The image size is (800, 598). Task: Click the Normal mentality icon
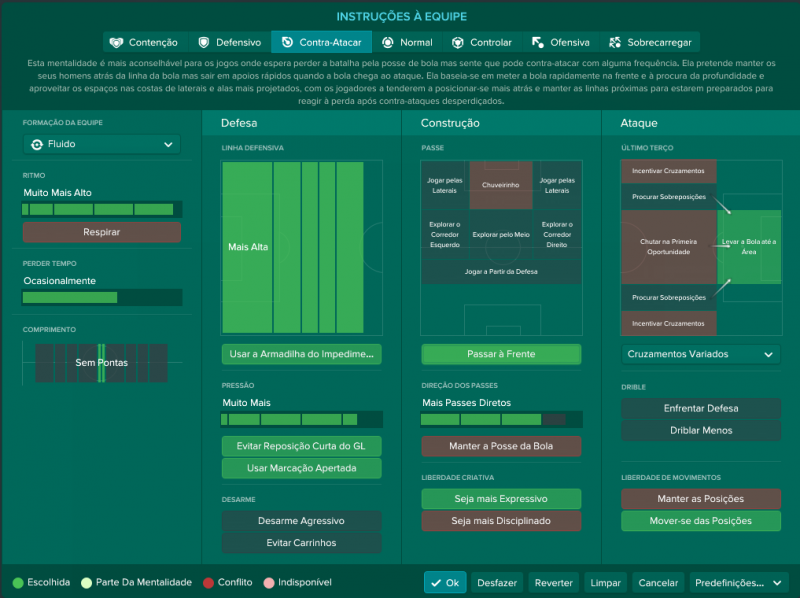(387, 43)
